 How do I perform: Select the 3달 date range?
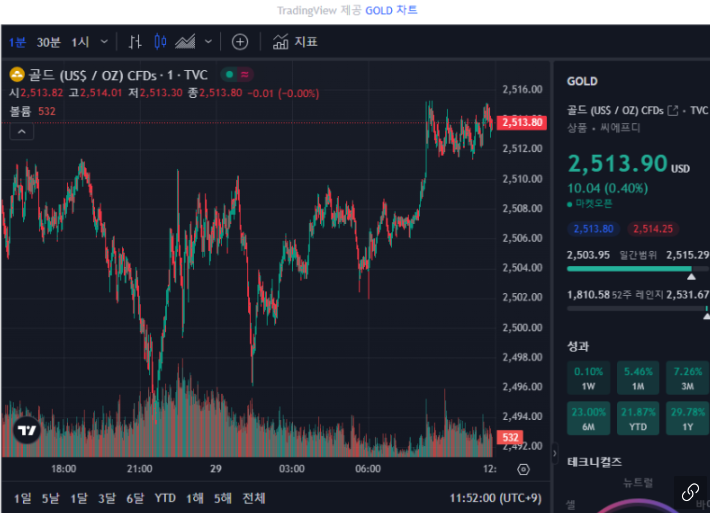click(x=106, y=498)
